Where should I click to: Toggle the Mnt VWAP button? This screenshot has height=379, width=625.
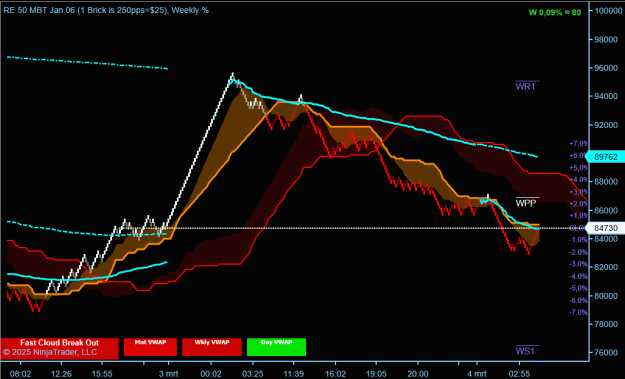[x=150, y=347]
